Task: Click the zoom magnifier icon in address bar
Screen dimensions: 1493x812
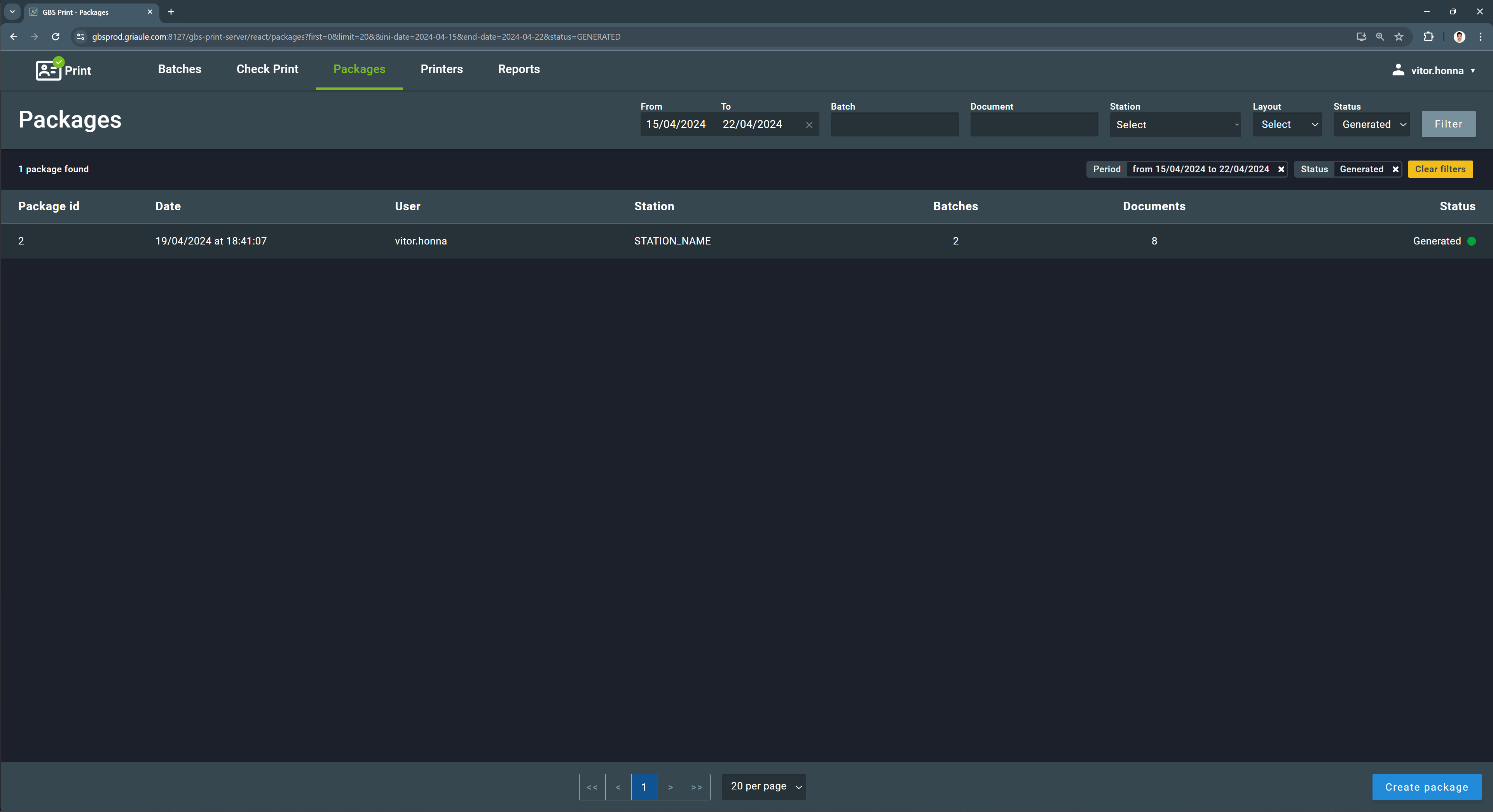Action: coord(1380,37)
